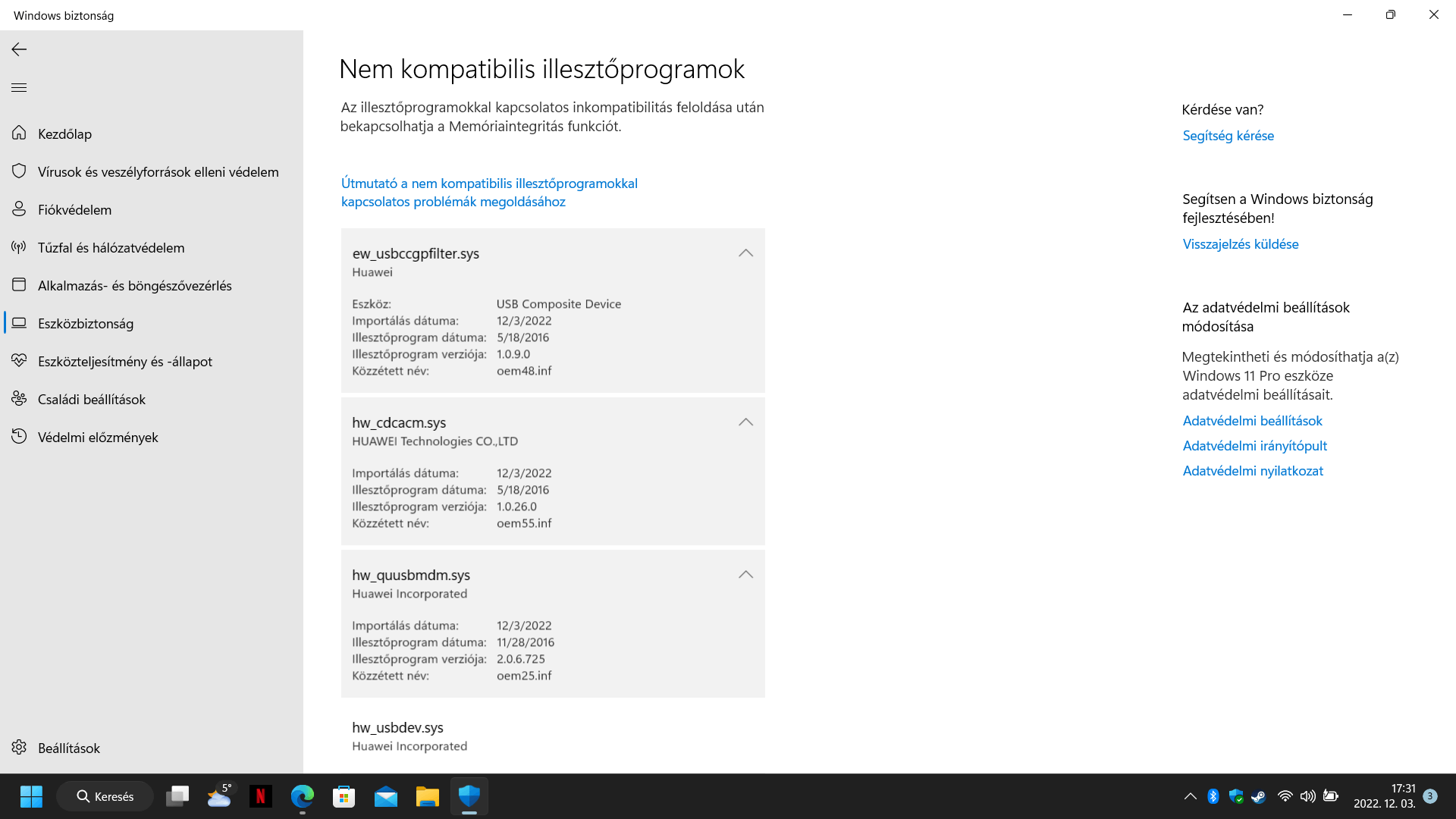Screen dimensions: 1456x819
Task: Open Task View on the taskbar
Action: coord(177,796)
